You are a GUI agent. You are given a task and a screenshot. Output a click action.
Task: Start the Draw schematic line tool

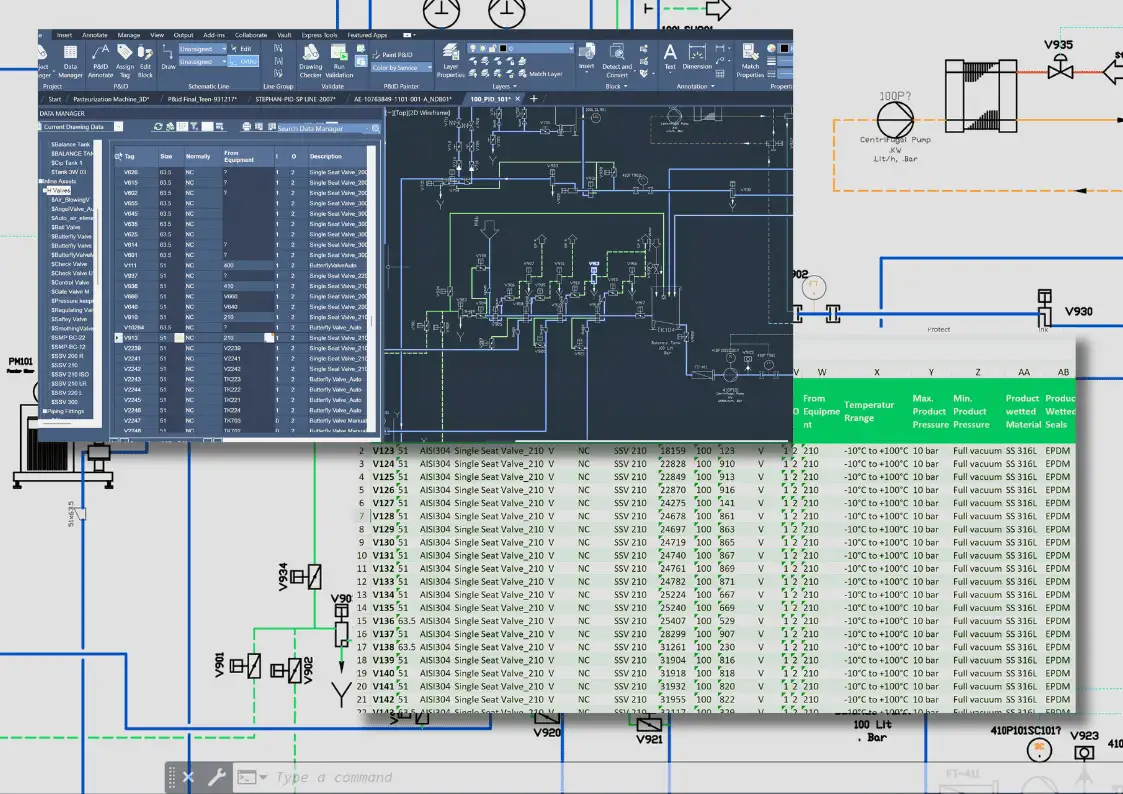tap(168, 57)
